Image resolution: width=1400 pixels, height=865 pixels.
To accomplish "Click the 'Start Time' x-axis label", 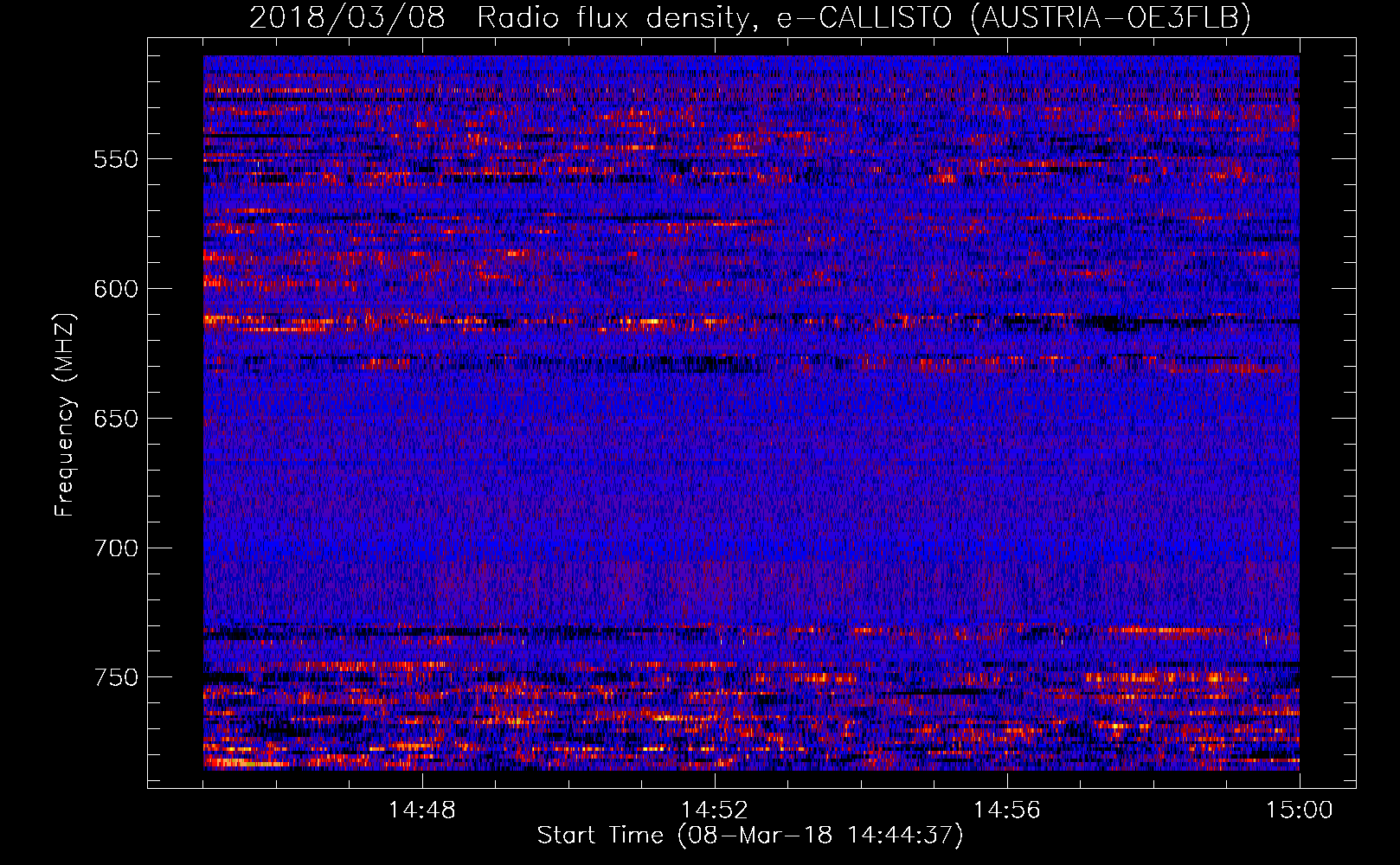I will point(600,836).
